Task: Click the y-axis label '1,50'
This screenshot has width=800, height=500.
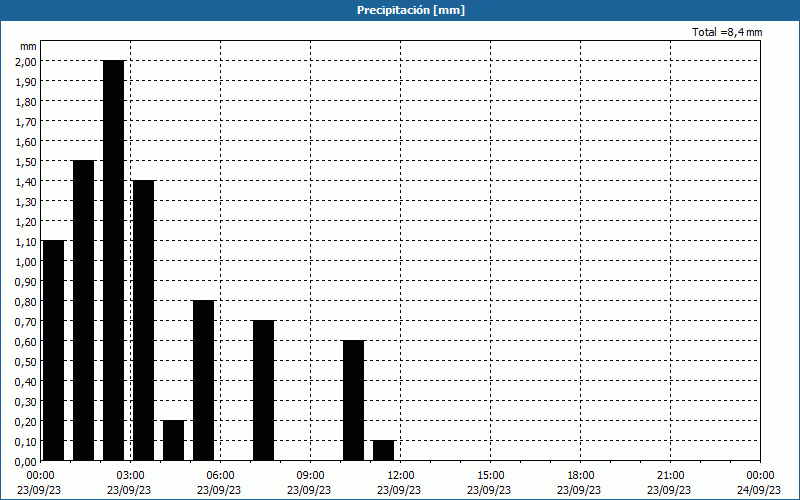Action: point(28,161)
